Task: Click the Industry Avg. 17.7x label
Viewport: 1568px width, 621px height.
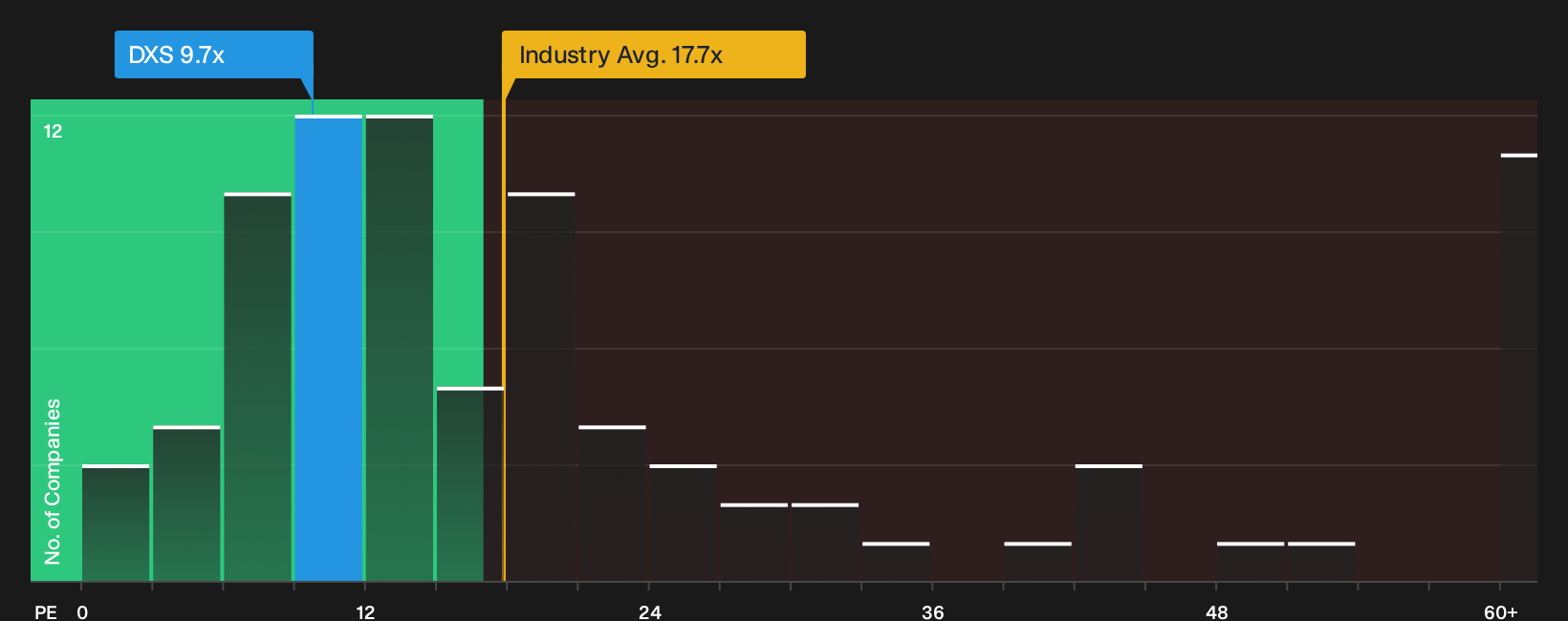Action: tap(654, 54)
